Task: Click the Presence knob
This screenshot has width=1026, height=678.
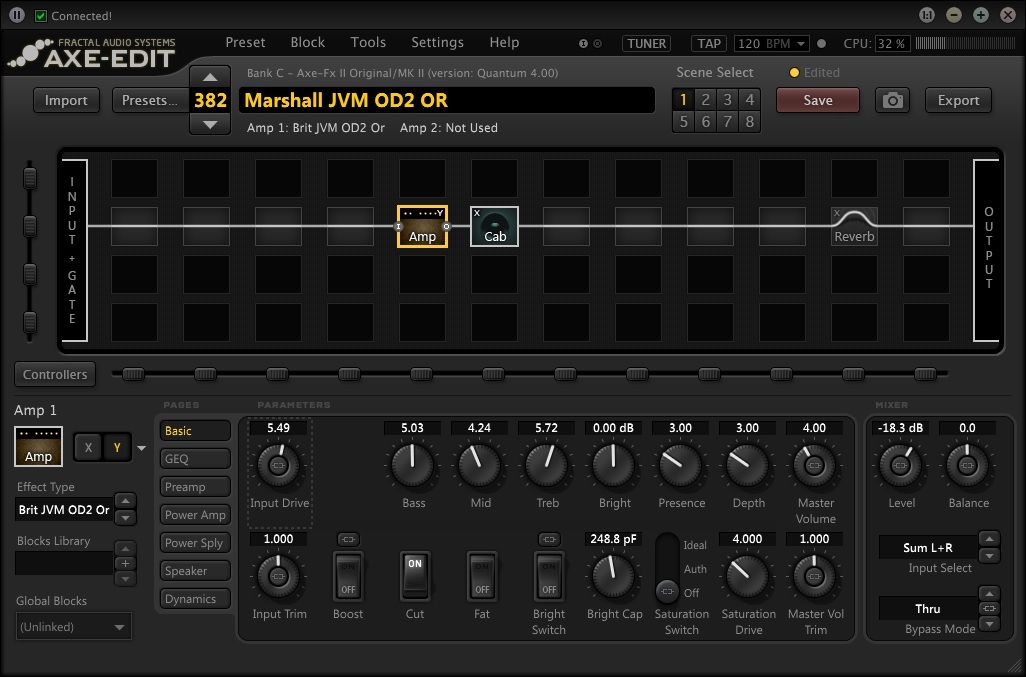Action: coord(681,465)
